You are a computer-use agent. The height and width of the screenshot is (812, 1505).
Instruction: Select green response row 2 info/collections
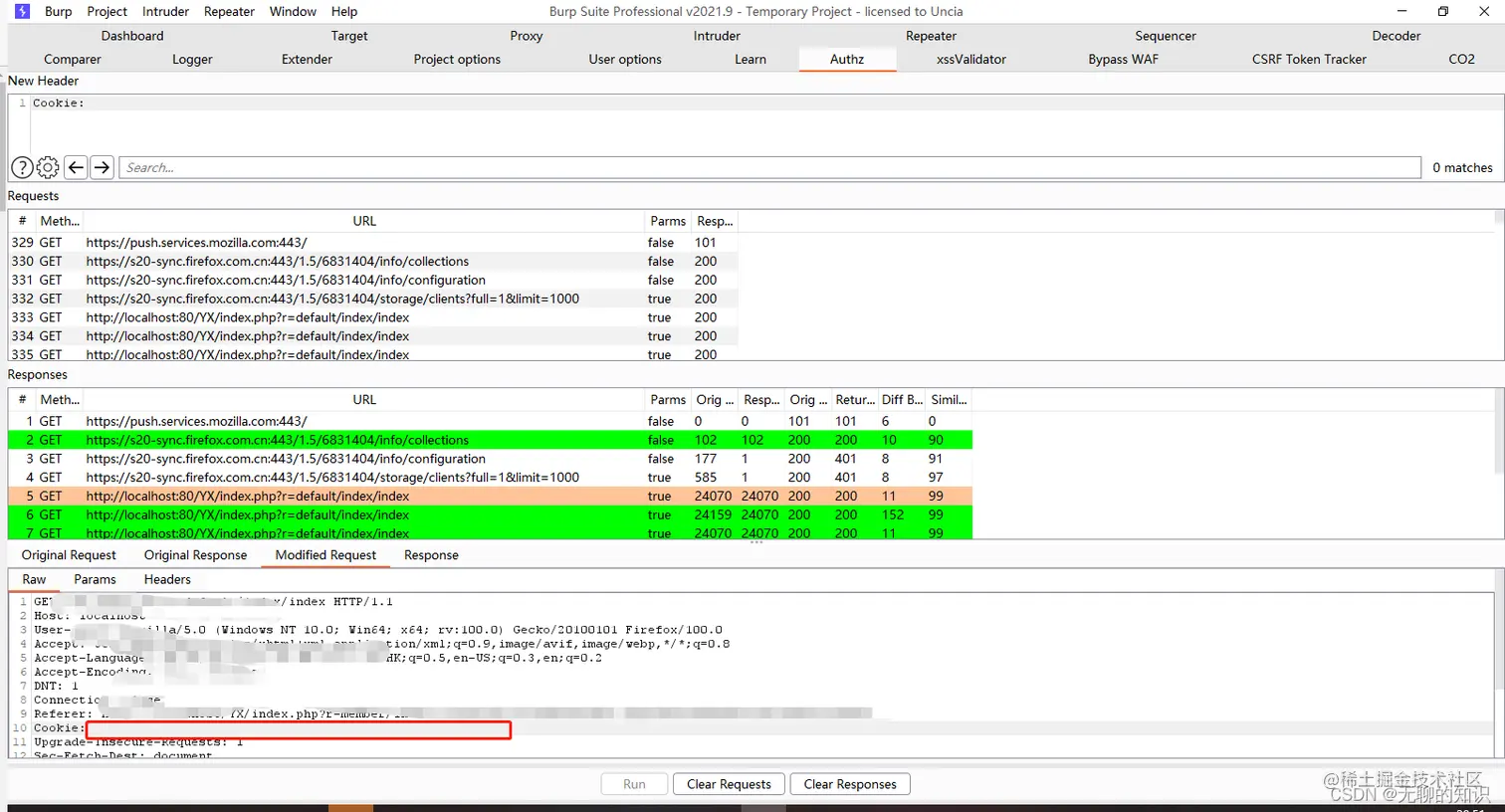[x=491, y=440]
